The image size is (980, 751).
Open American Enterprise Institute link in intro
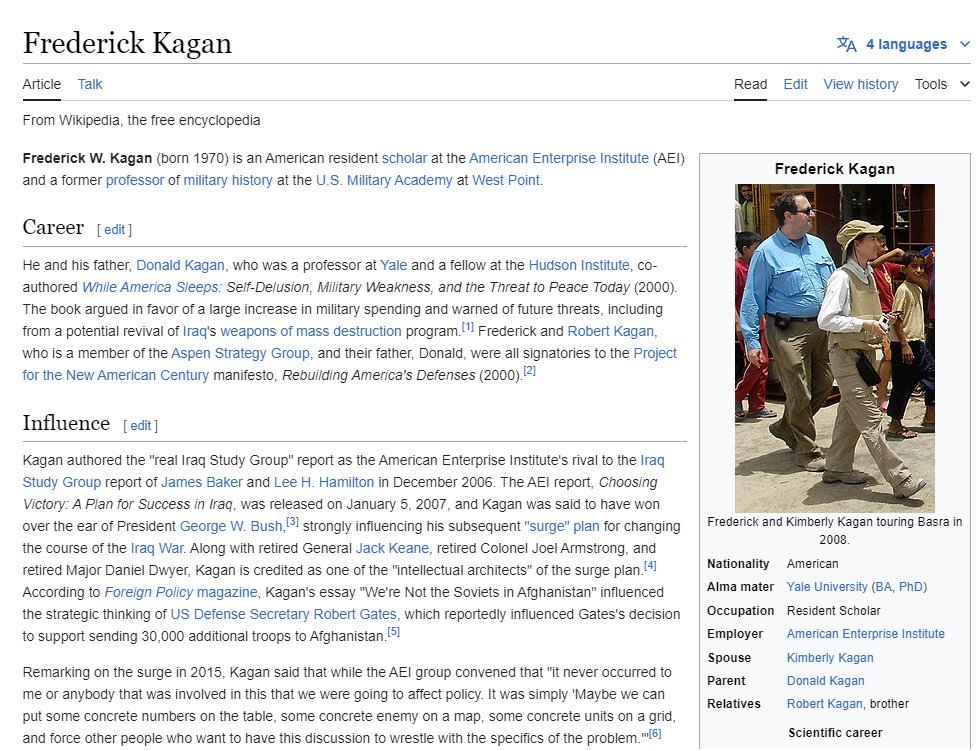coord(559,158)
